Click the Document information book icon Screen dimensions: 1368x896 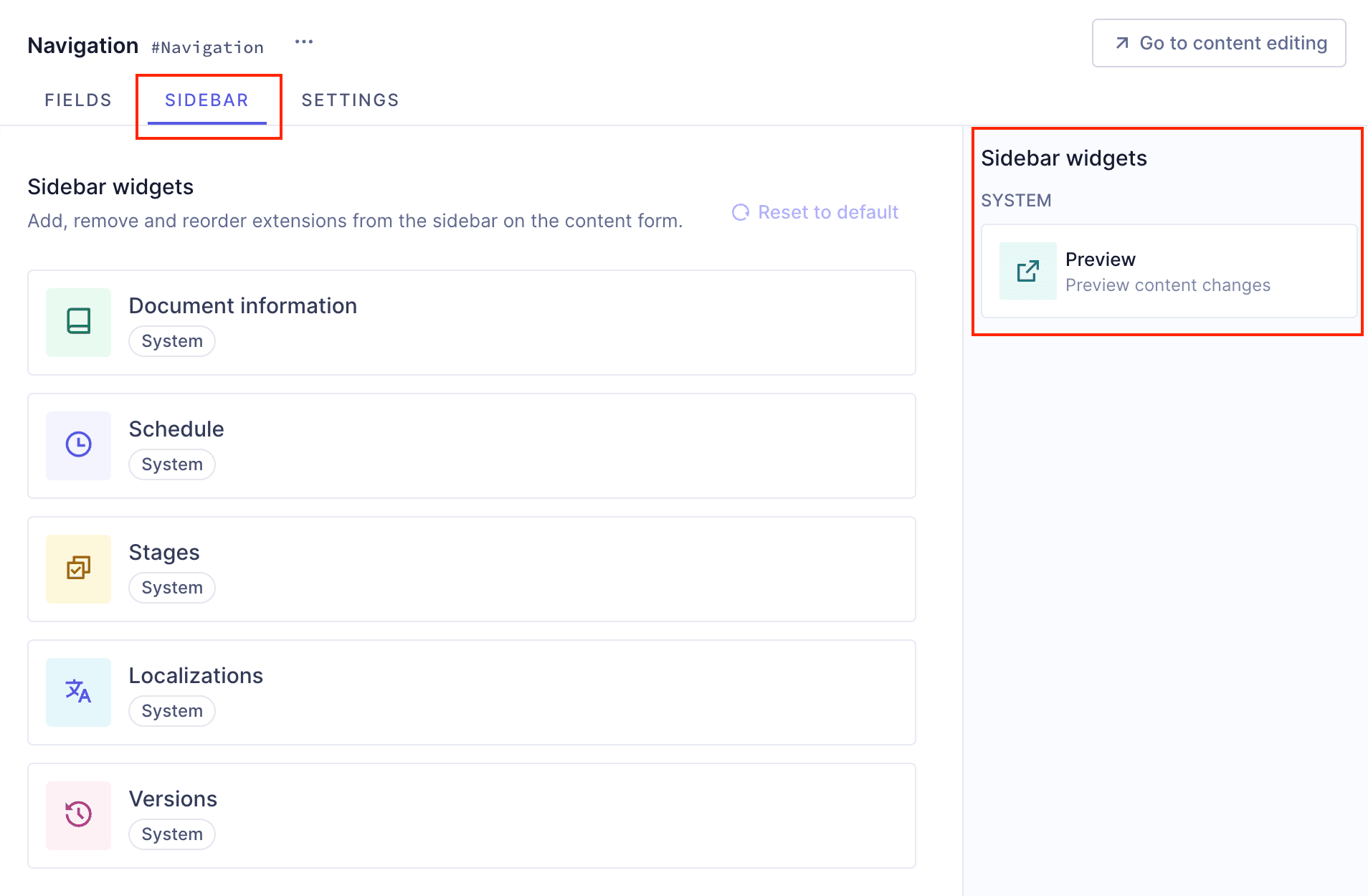tap(78, 323)
